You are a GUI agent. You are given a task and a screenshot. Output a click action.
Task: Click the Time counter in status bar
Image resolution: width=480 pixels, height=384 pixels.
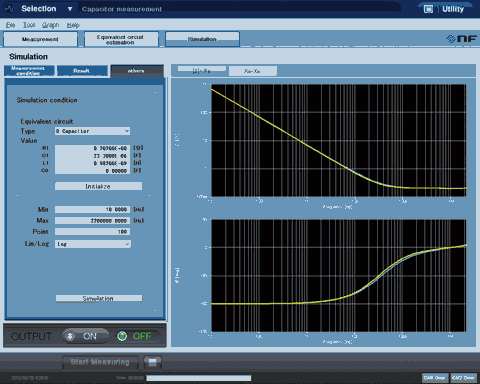[130, 378]
